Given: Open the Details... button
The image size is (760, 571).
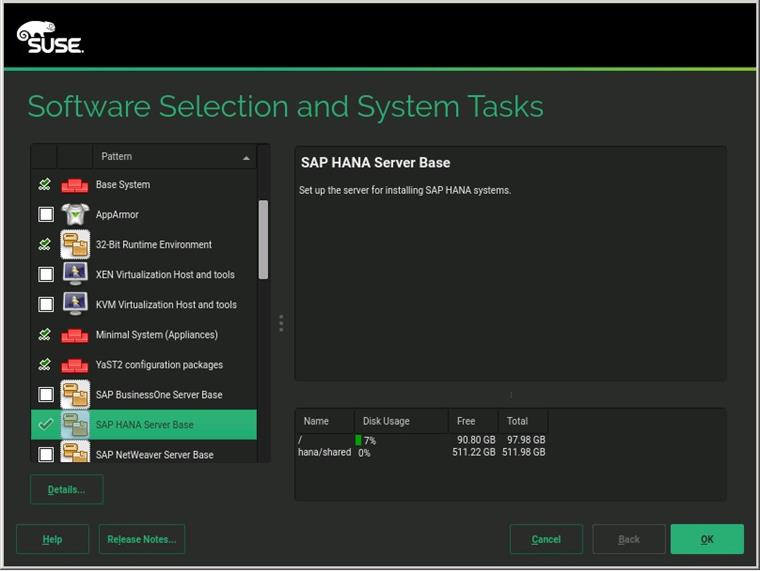Looking at the screenshot, I should (67, 490).
